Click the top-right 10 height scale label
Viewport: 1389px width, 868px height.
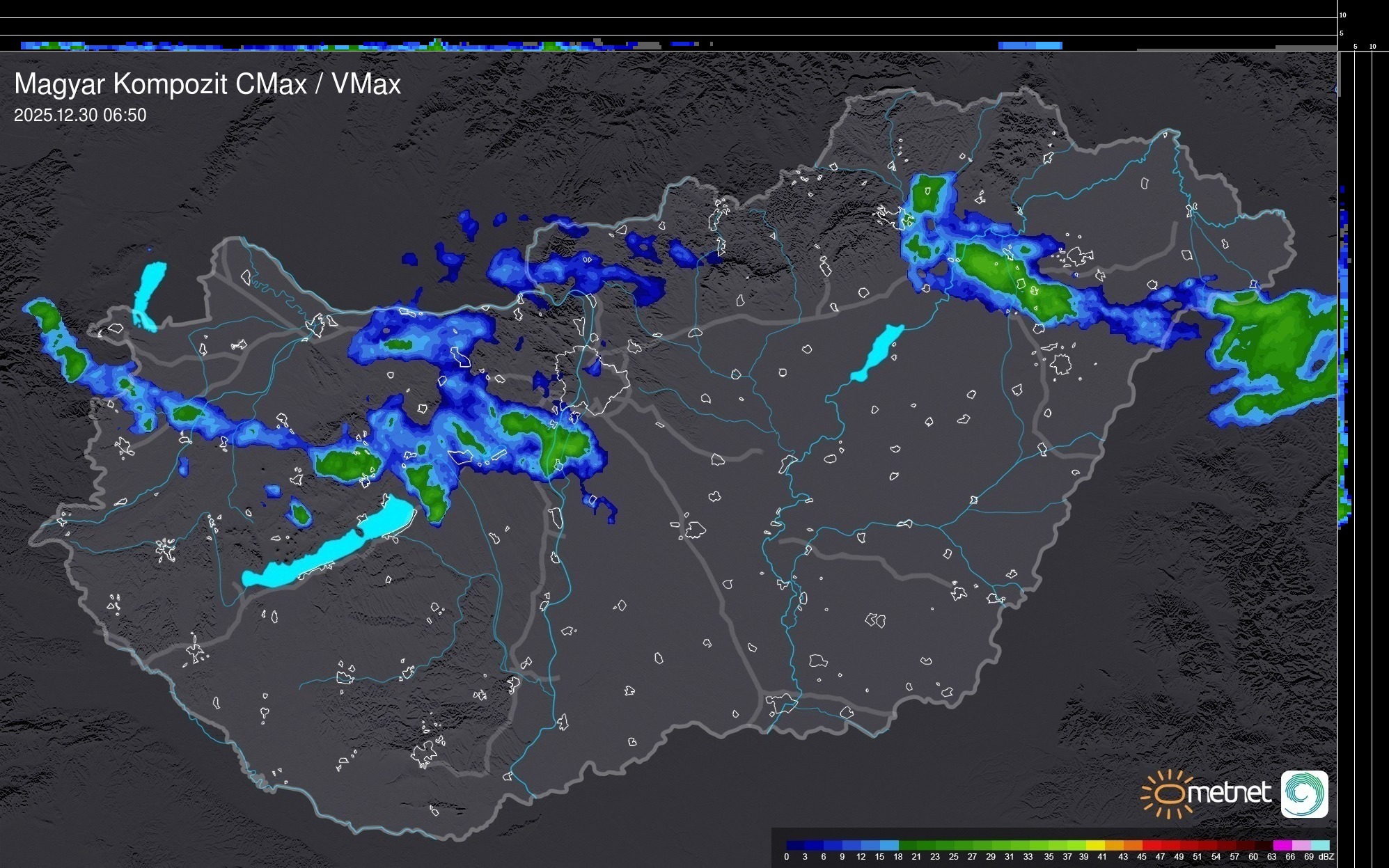tap(1342, 15)
